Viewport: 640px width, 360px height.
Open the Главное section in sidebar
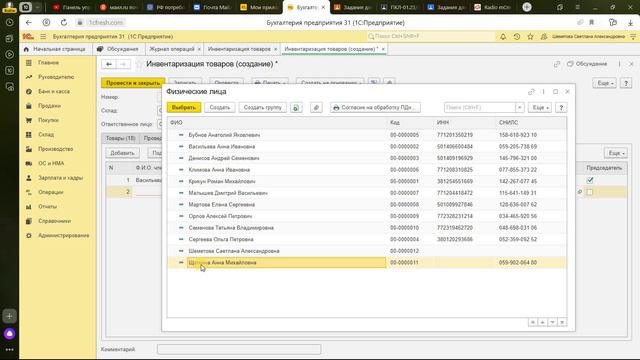coord(48,62)
